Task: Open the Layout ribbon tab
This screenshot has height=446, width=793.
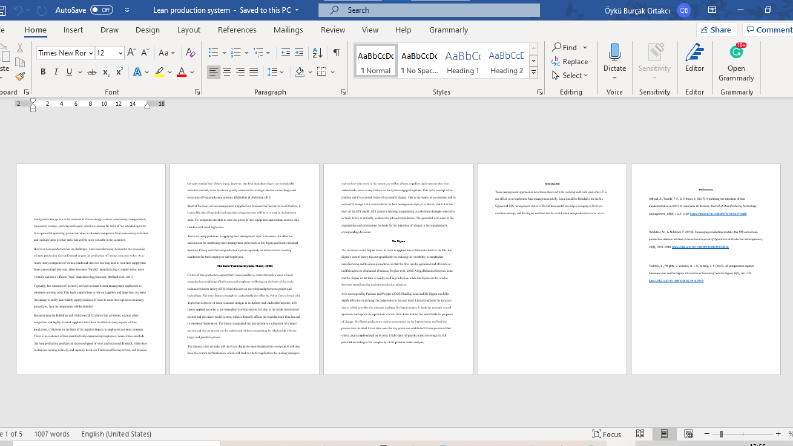Action: click(189, 30)
